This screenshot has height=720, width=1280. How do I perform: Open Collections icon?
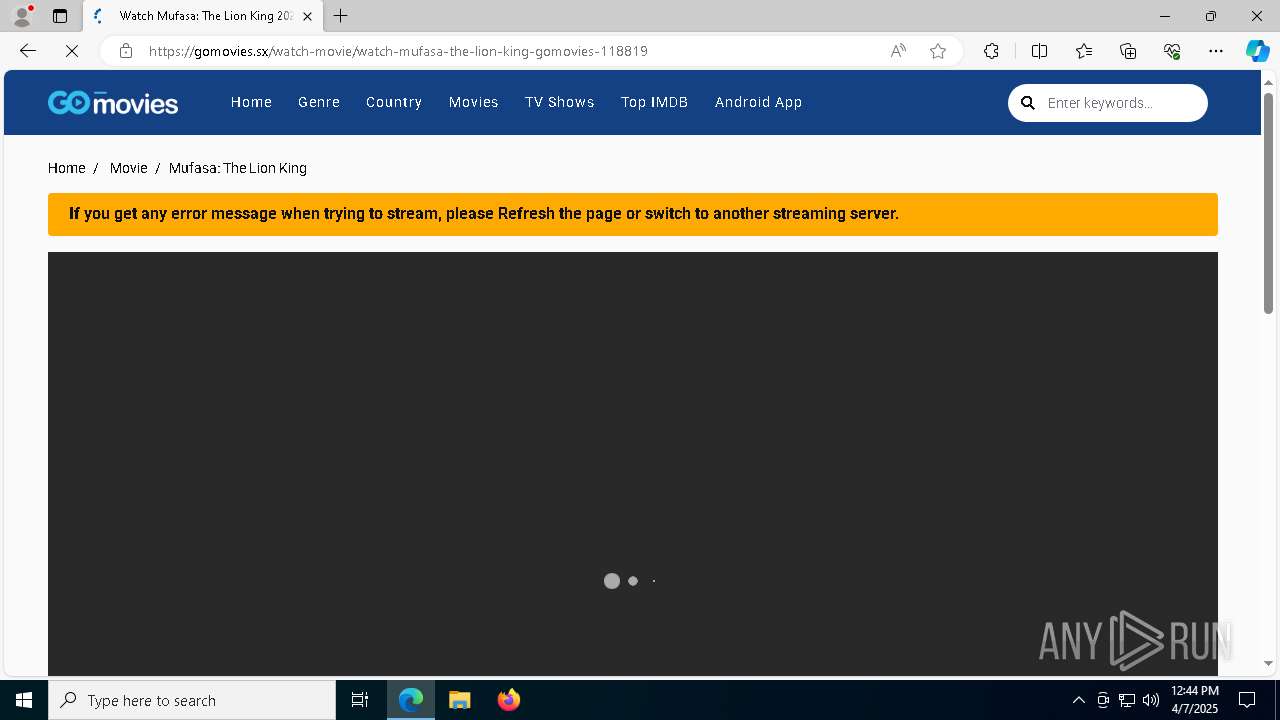(1128, 51)
